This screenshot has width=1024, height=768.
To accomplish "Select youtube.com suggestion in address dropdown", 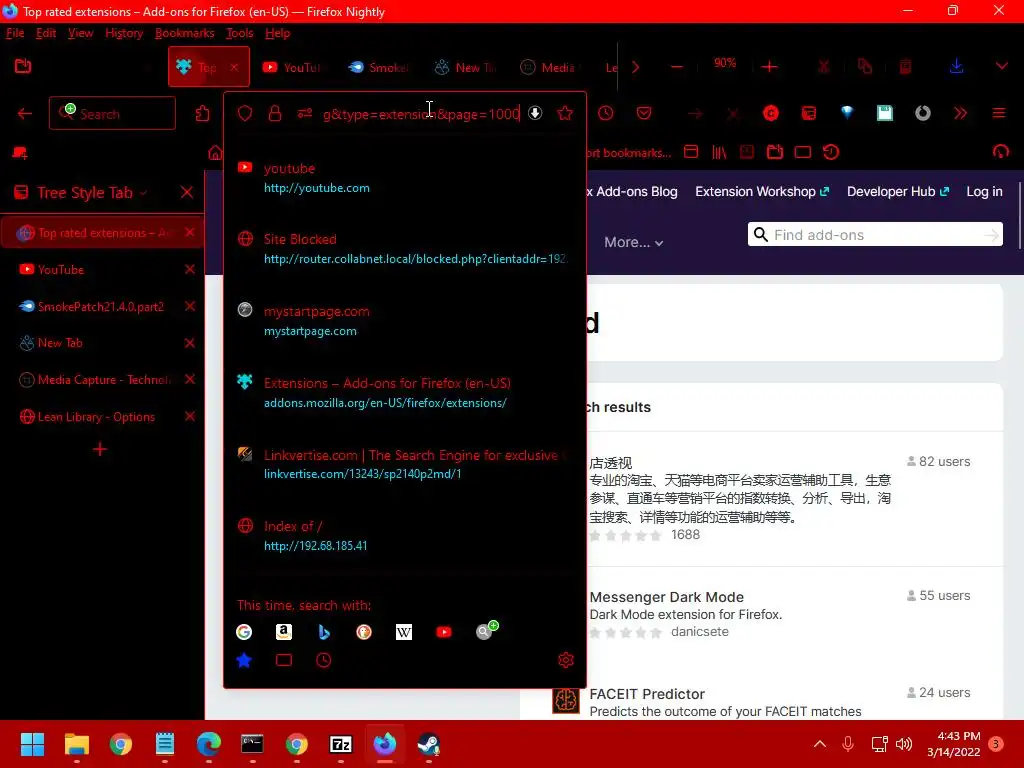I will tap(405, 178).
